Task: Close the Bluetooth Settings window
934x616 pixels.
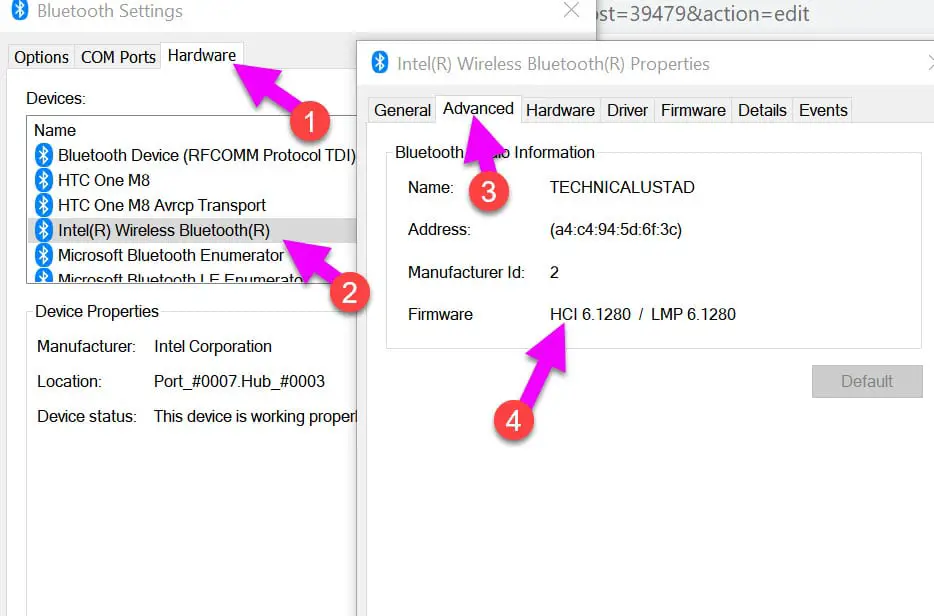Action: coord(571,10)
